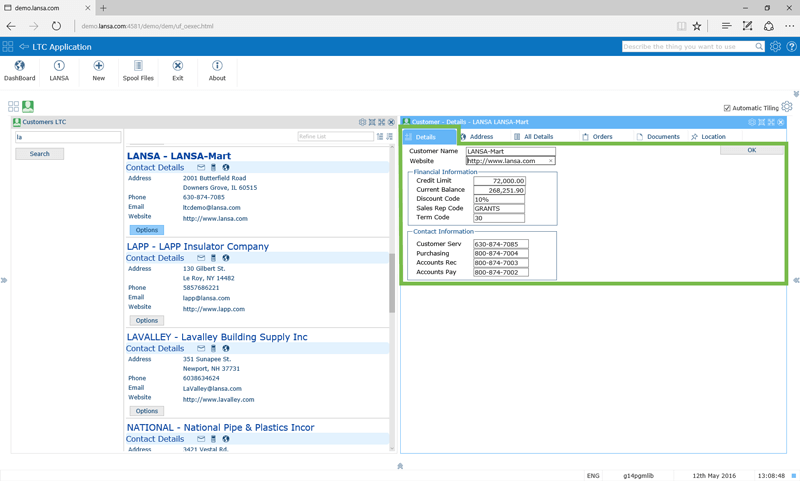Viewport: 800px width, 481px height.
Task: Expand the right side panel chevron
Action: pyautogui.click(x=796, y=280)
